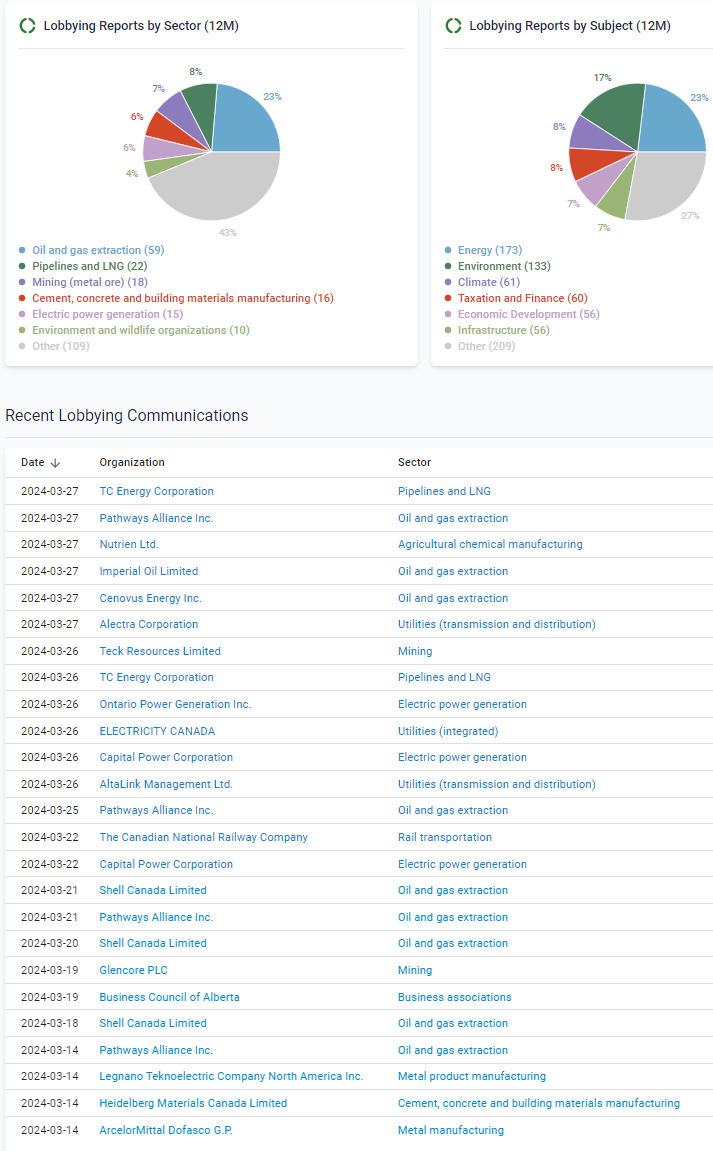713x1151 pixels.
Task: Open Cenovus Energy Inc. organization link
Action: (x=151, y=598)
